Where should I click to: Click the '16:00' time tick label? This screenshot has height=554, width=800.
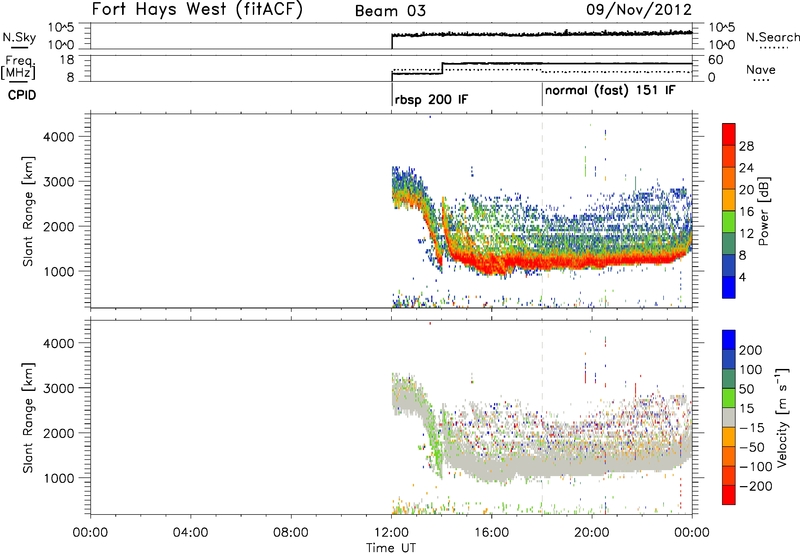point(491,533)
